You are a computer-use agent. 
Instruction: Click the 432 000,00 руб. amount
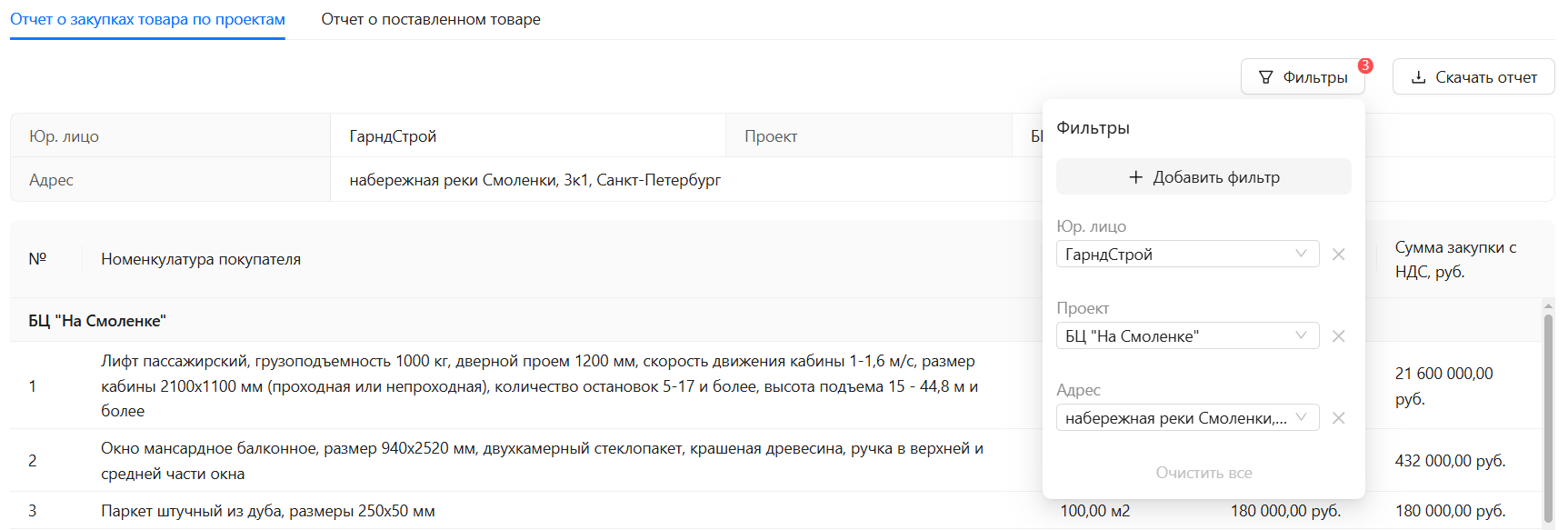(x=1451, y=461)
